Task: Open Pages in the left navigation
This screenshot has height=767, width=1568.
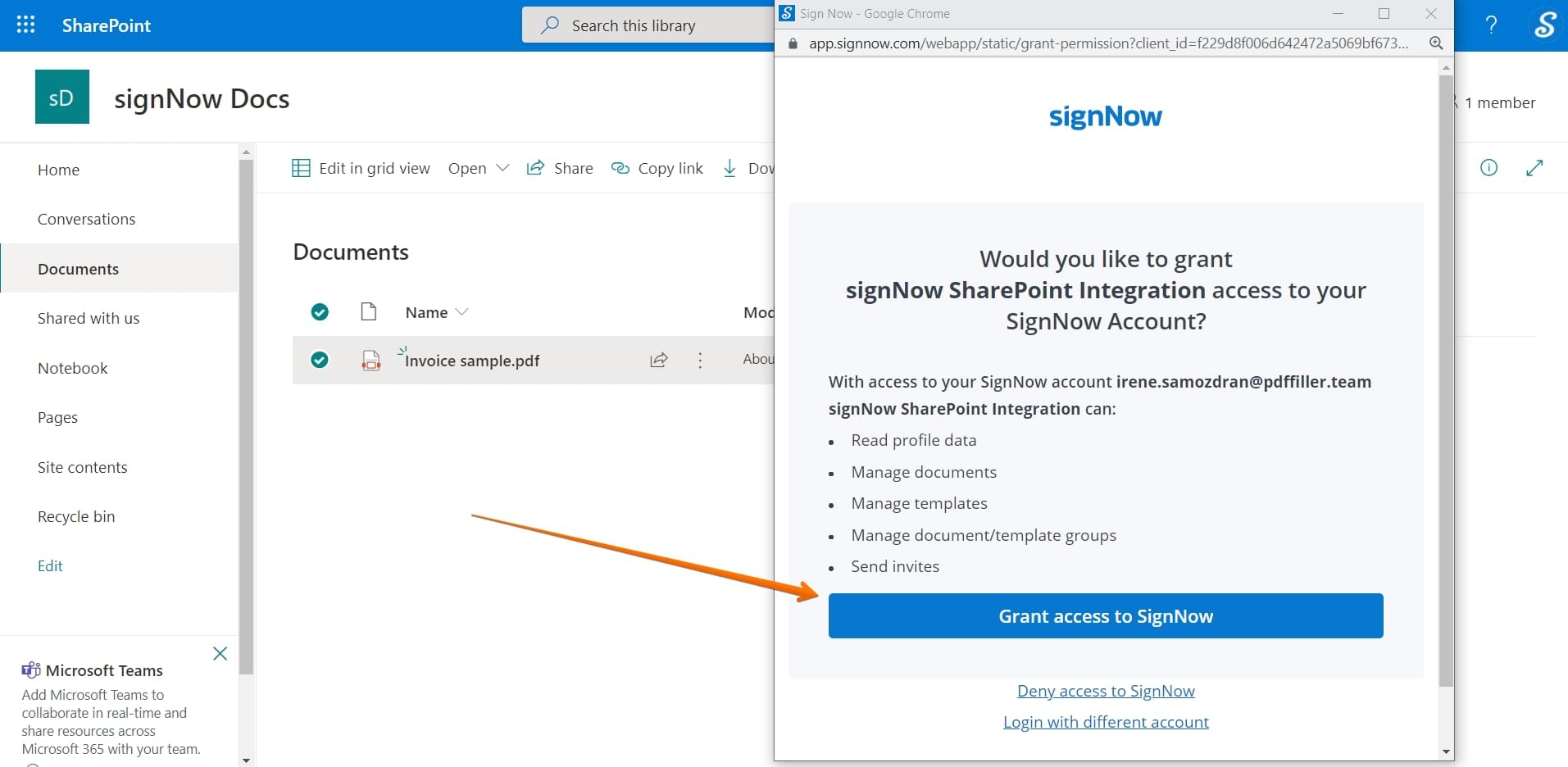Action: pos(57,417)
